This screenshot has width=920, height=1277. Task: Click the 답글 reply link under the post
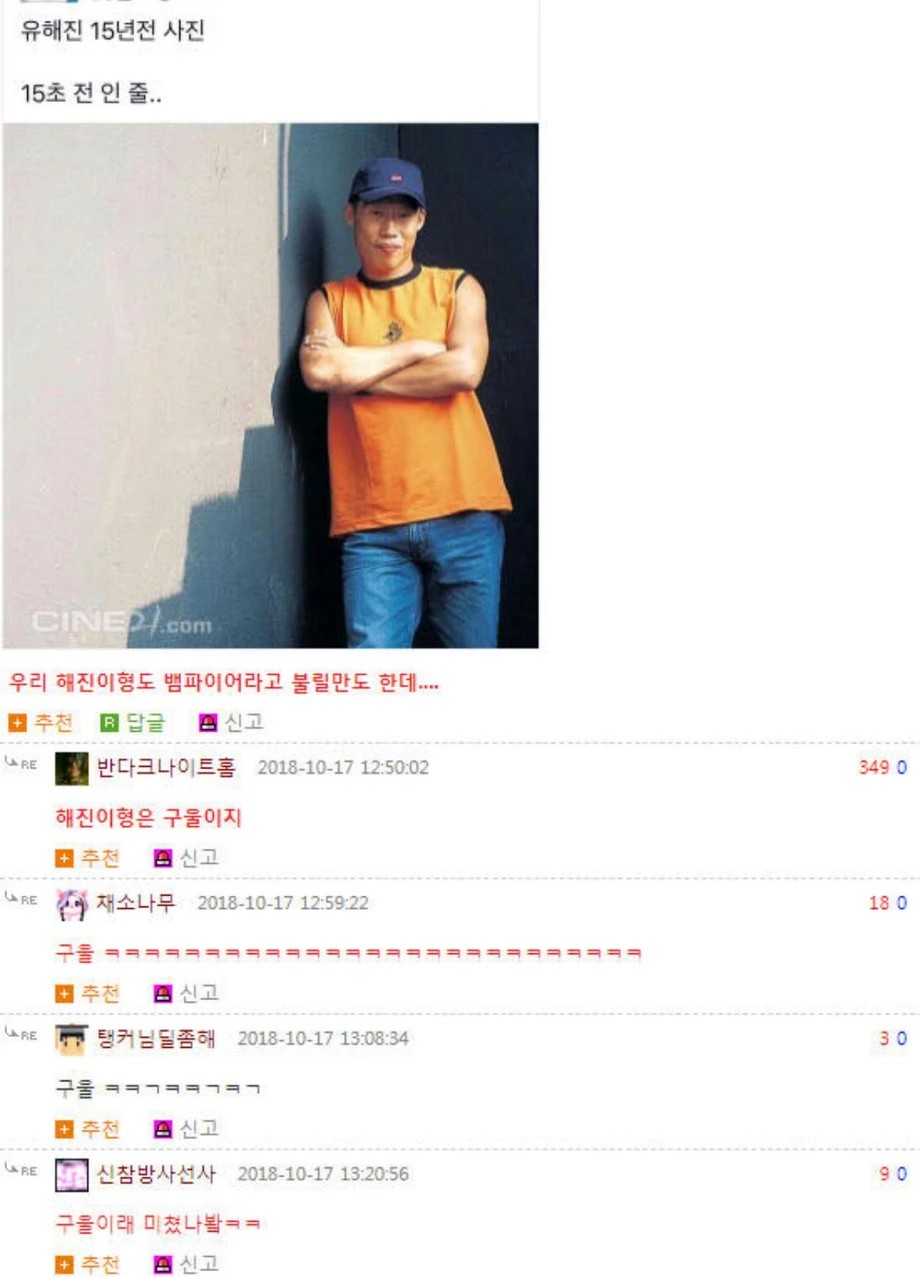[x=144, y=722]
